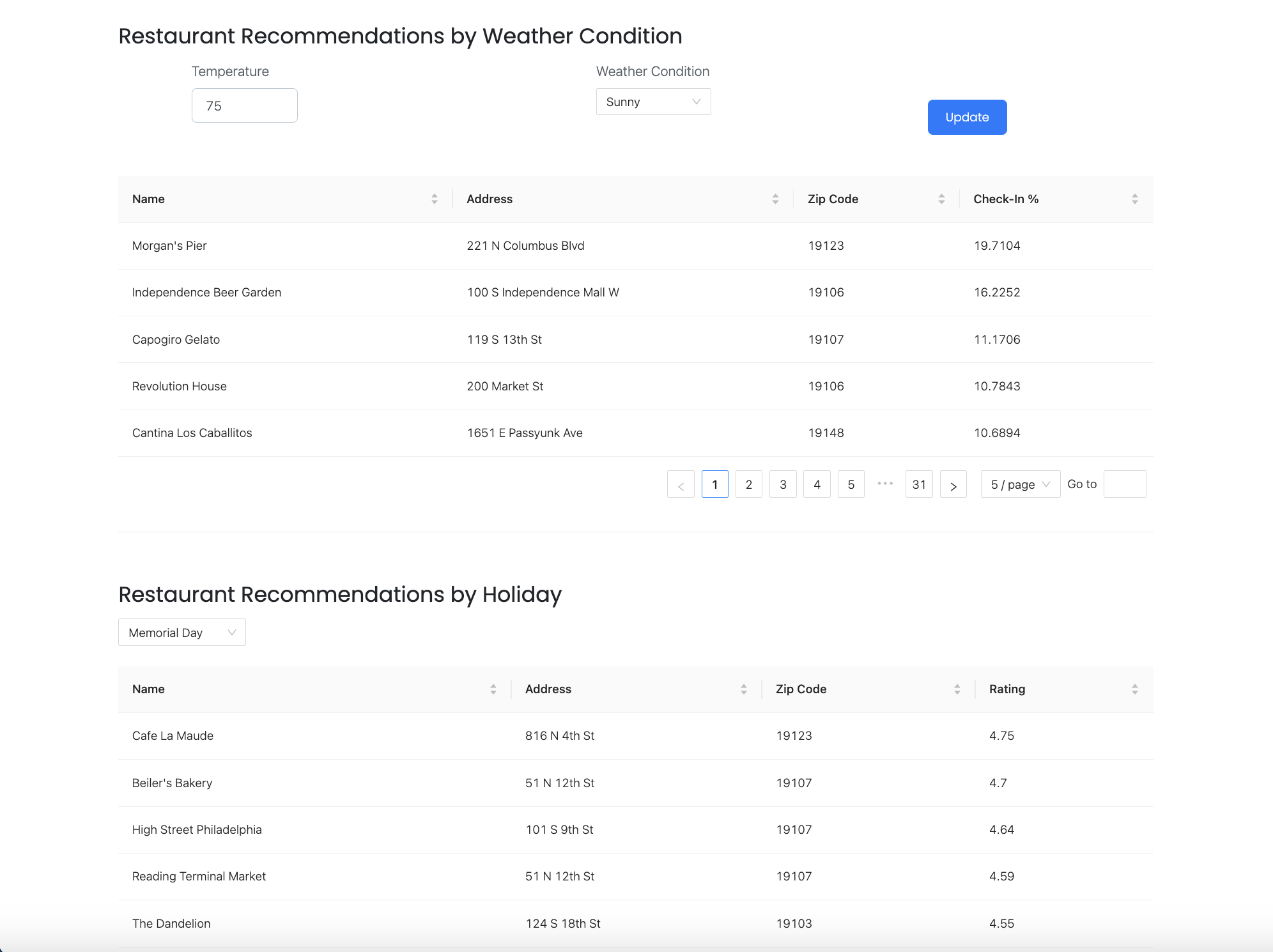This screenshot has height=952, width=1273.
Task: Open the Weather Condition Sunny dropdown
Action: coord(653,102)
